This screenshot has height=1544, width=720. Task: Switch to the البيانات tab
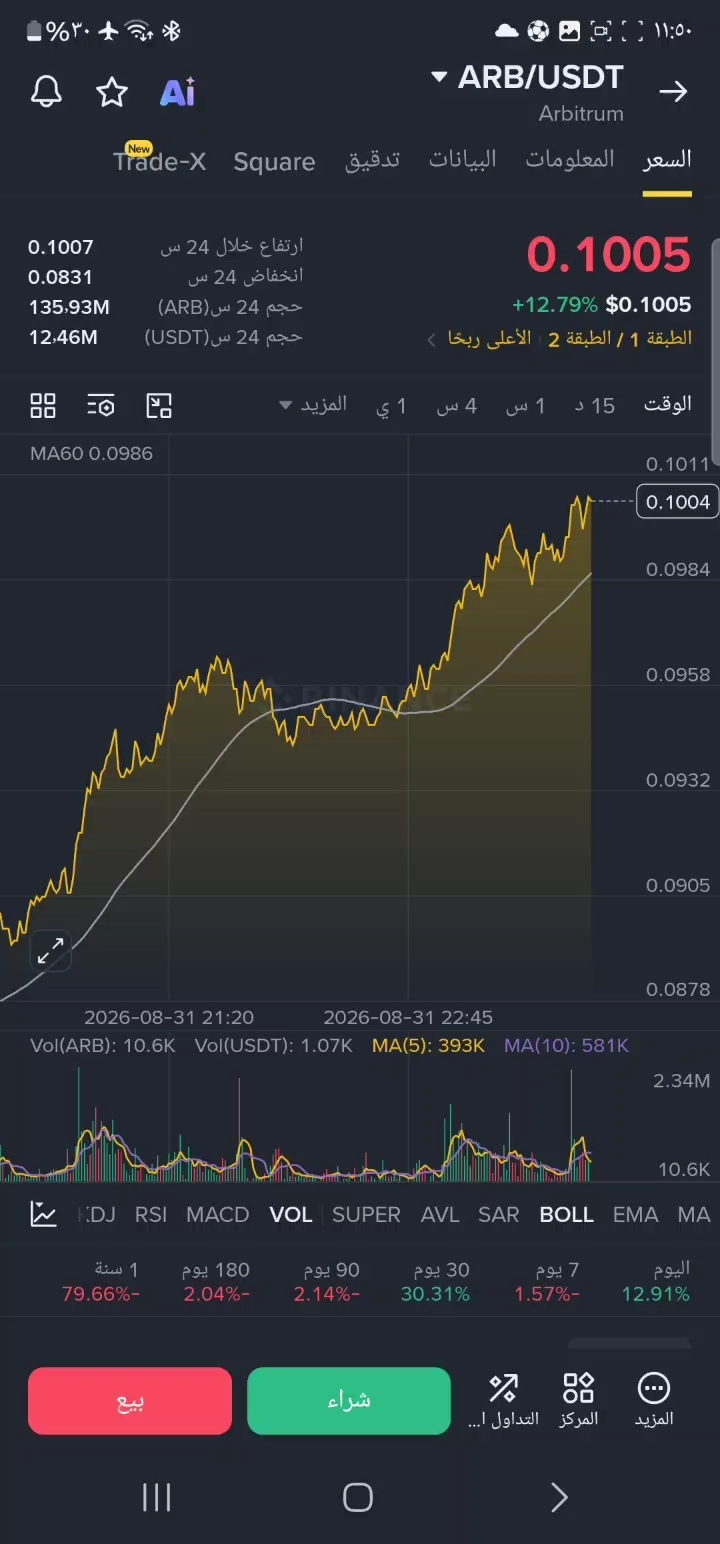click(463, 160)
